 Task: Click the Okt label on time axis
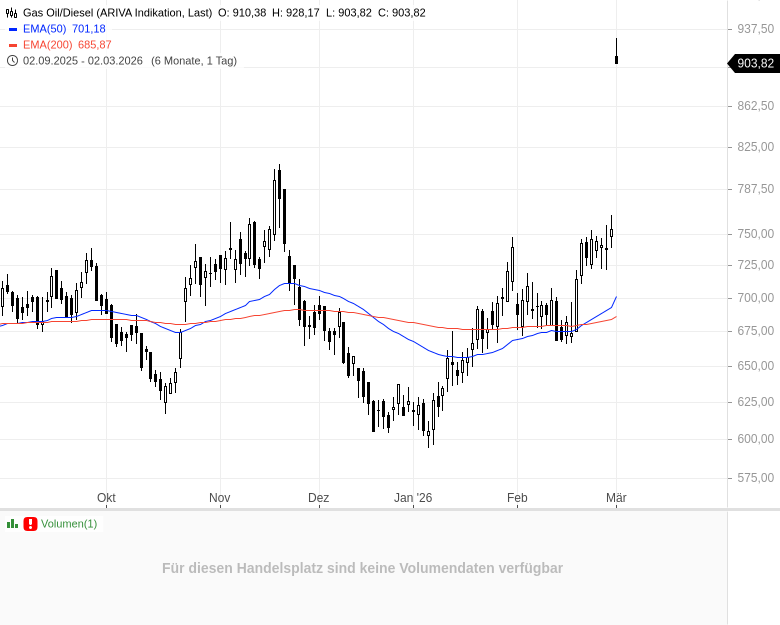tap(106, 498)
